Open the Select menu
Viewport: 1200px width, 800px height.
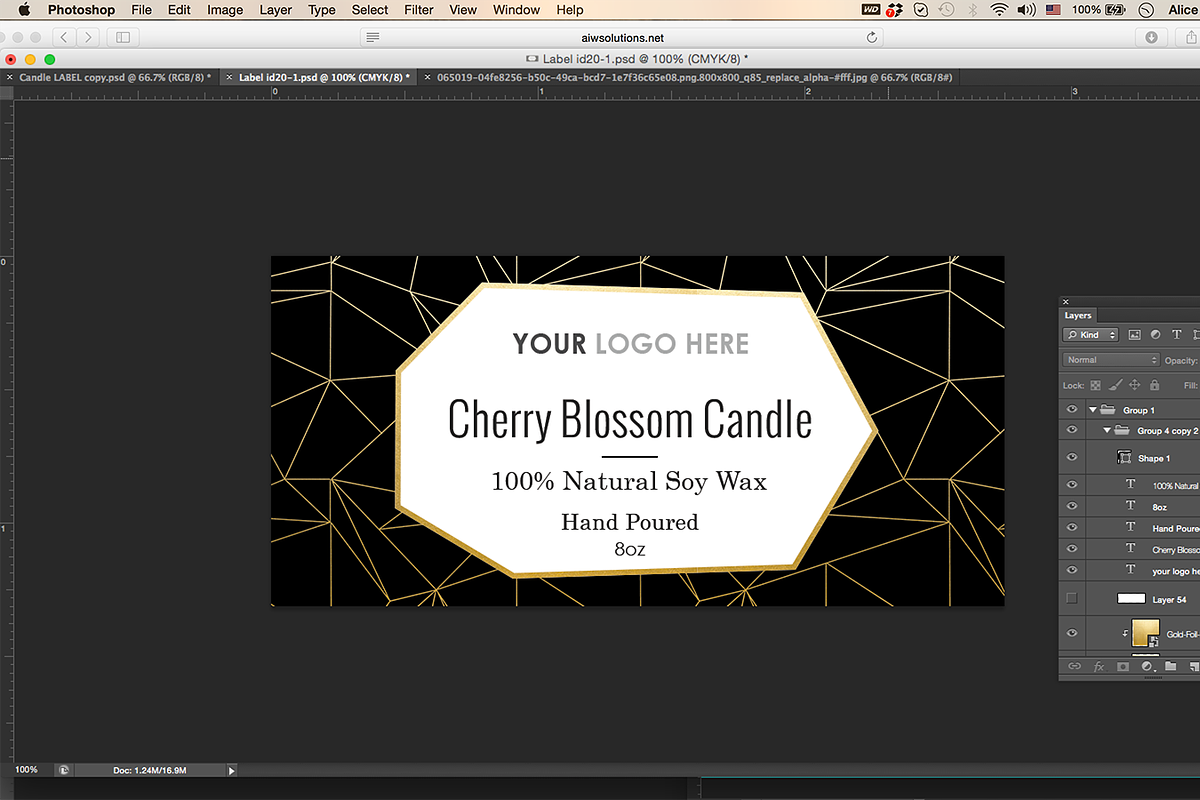[370, 10]
